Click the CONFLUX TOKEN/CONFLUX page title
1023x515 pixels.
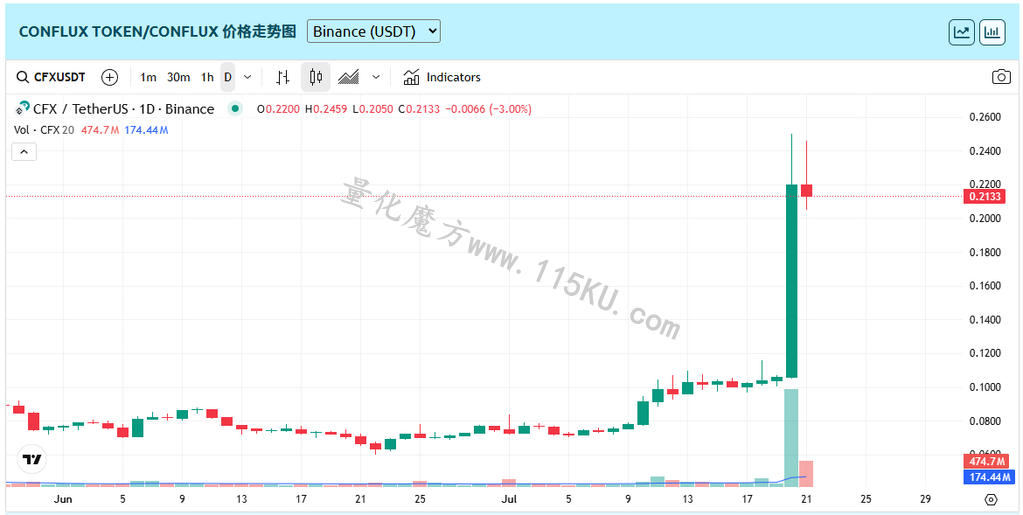157,31
